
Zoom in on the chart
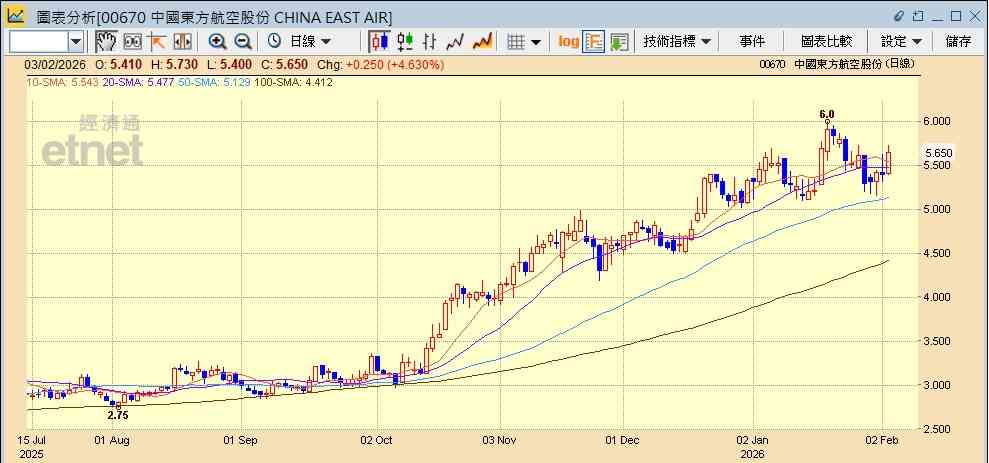coord(218,42)
